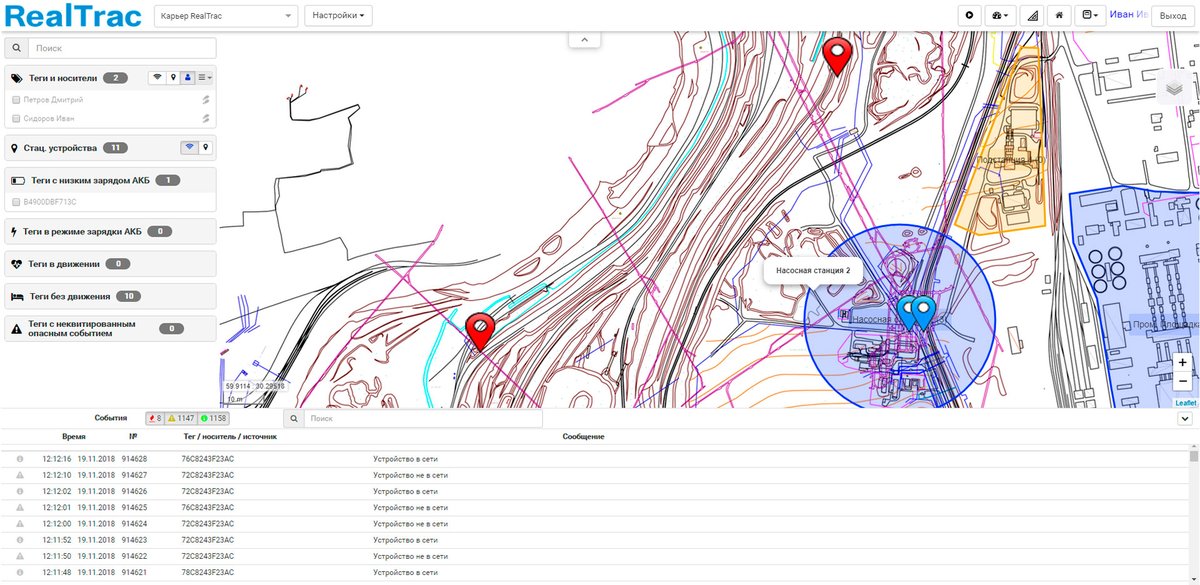Screen dimensions: 1200x585
Task: Open the Настройки menu
Action: coord(338,16)
